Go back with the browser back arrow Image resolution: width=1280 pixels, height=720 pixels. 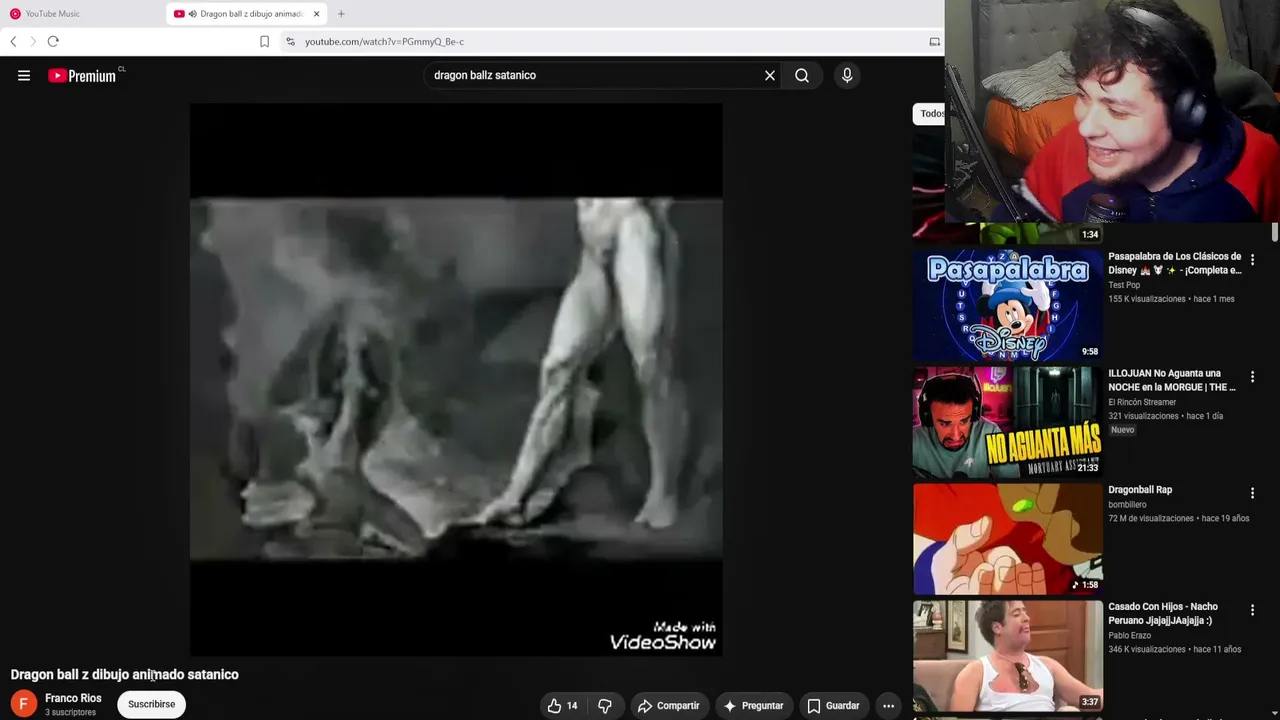coord(13,41)
